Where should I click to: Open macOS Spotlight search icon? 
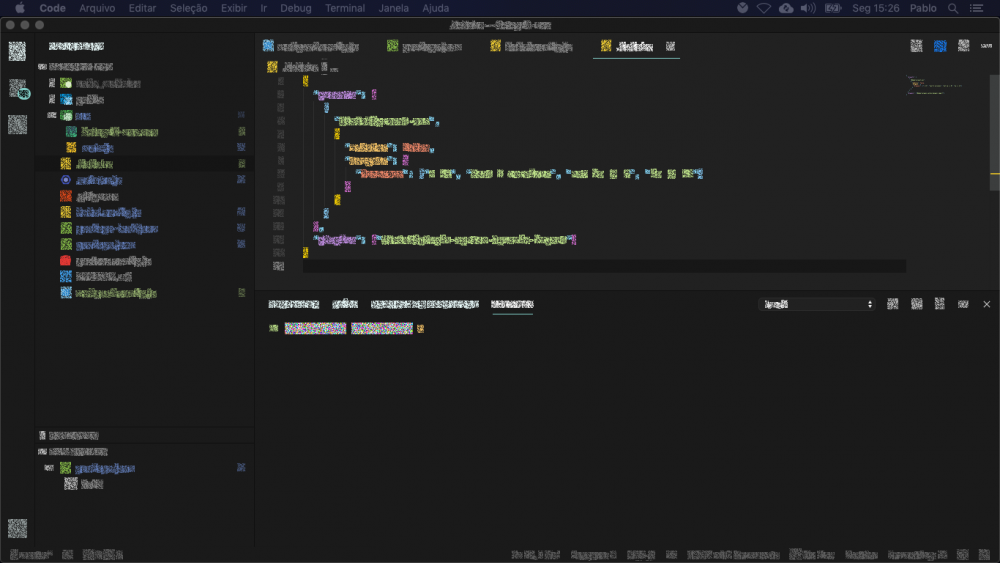953,8
